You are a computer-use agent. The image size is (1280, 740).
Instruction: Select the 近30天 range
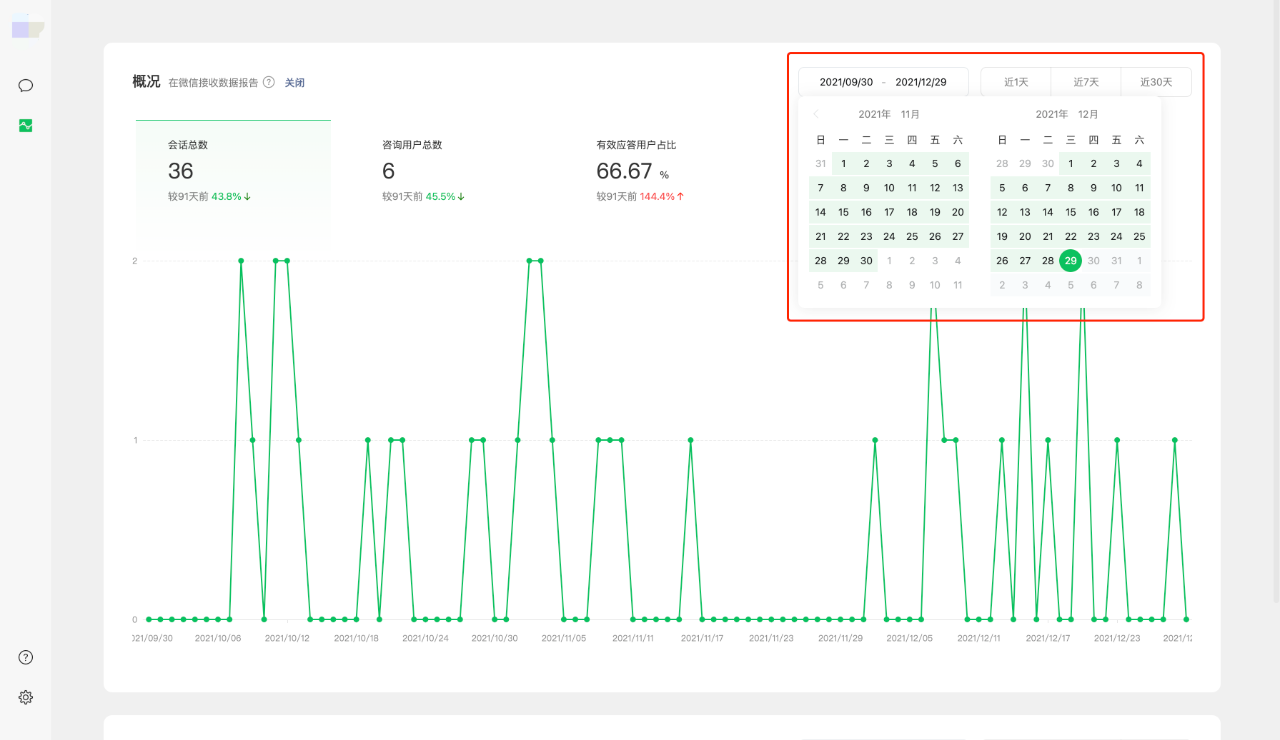(x=1156, y=82)
